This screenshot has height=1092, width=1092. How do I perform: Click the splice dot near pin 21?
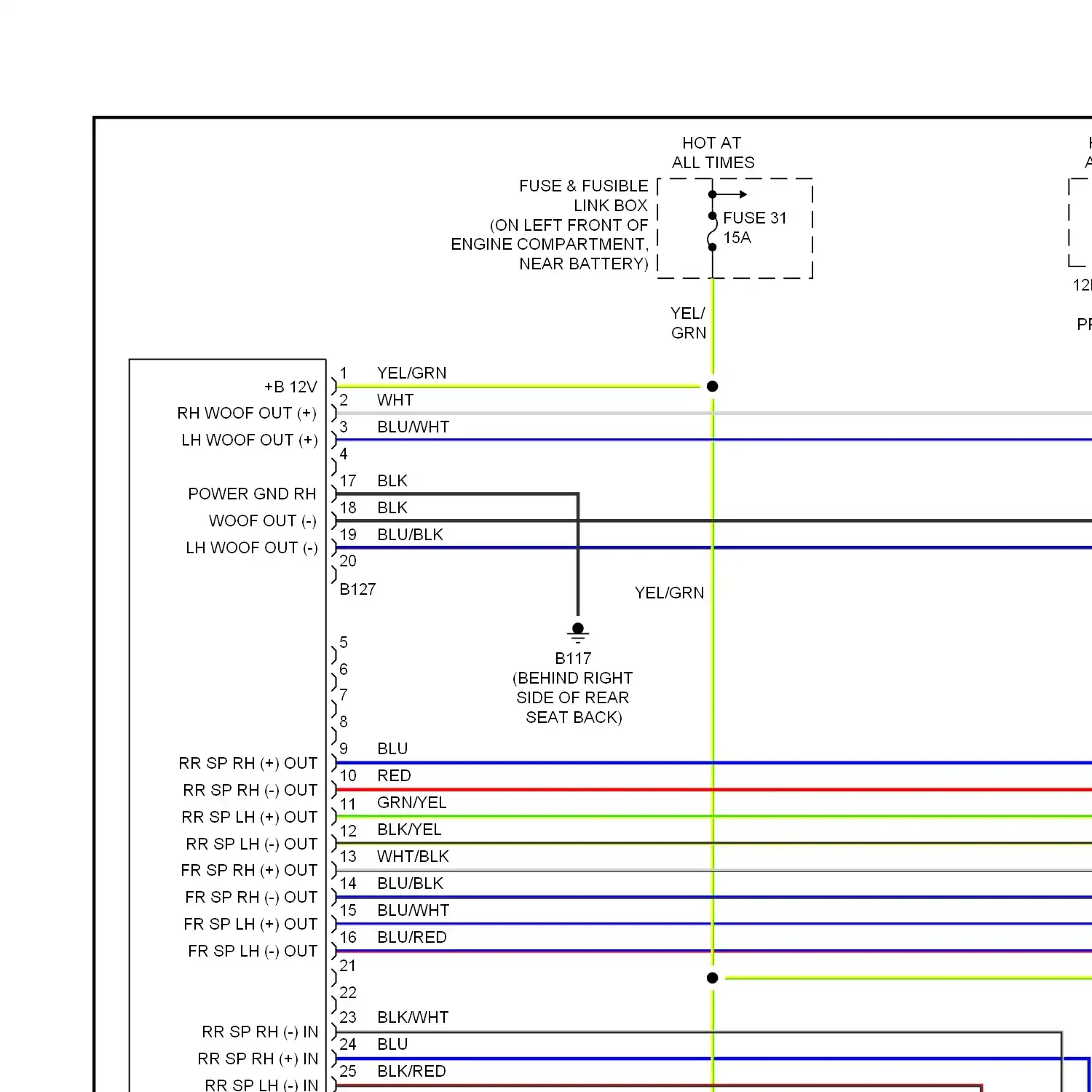click(713, 978)
